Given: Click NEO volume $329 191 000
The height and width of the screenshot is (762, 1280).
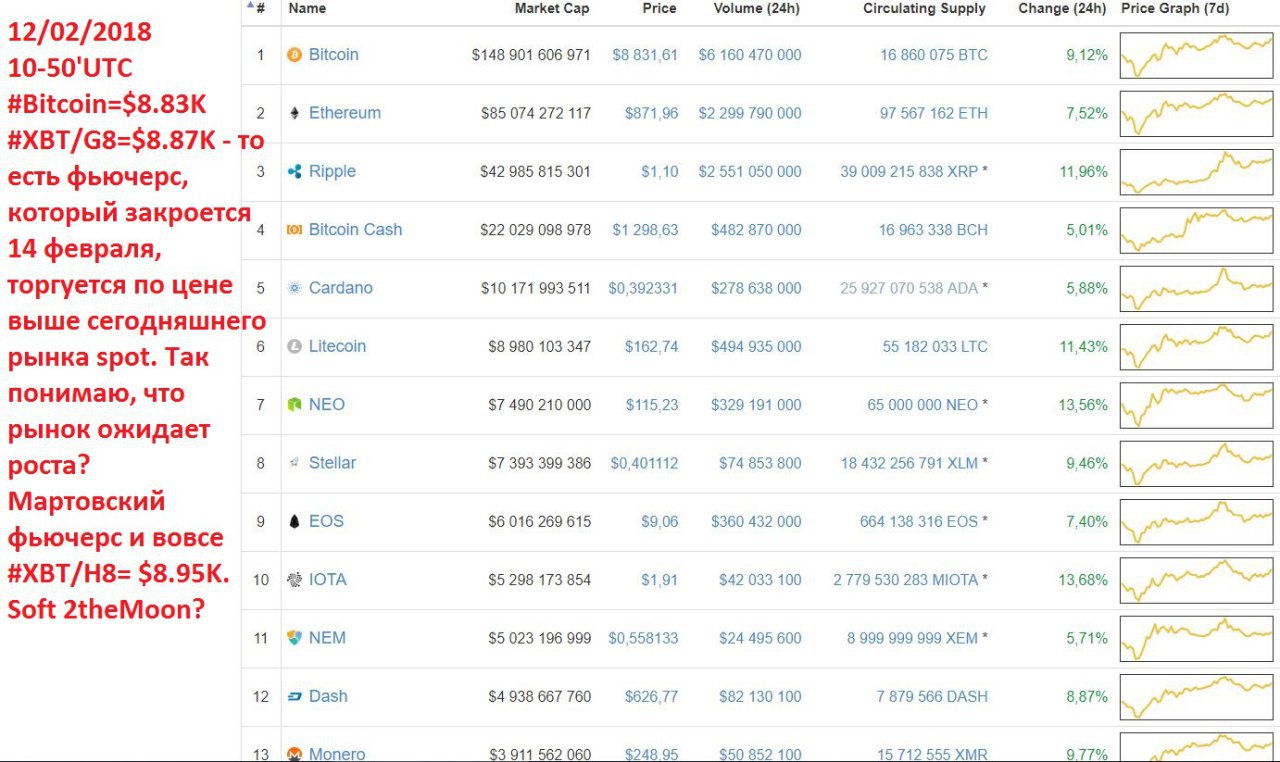Looking at the screenshot, I should coord(756,405).
